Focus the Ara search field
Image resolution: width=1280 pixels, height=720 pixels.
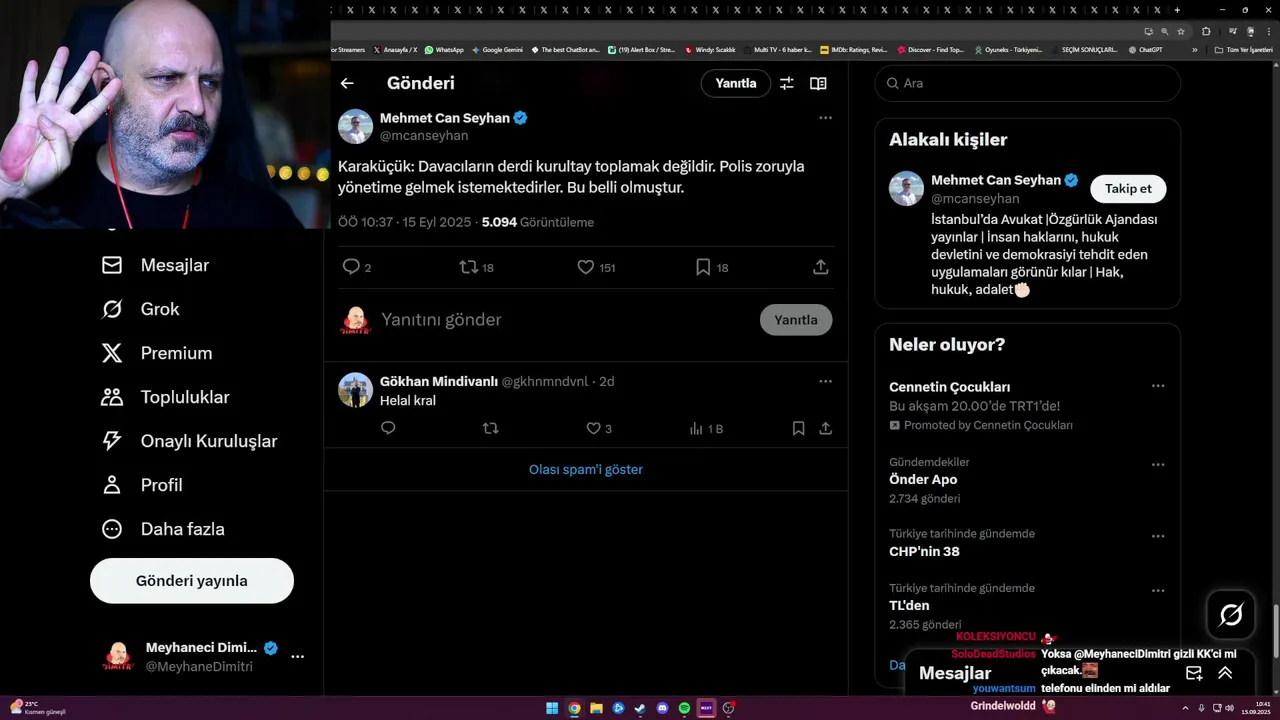[1028, 83]
